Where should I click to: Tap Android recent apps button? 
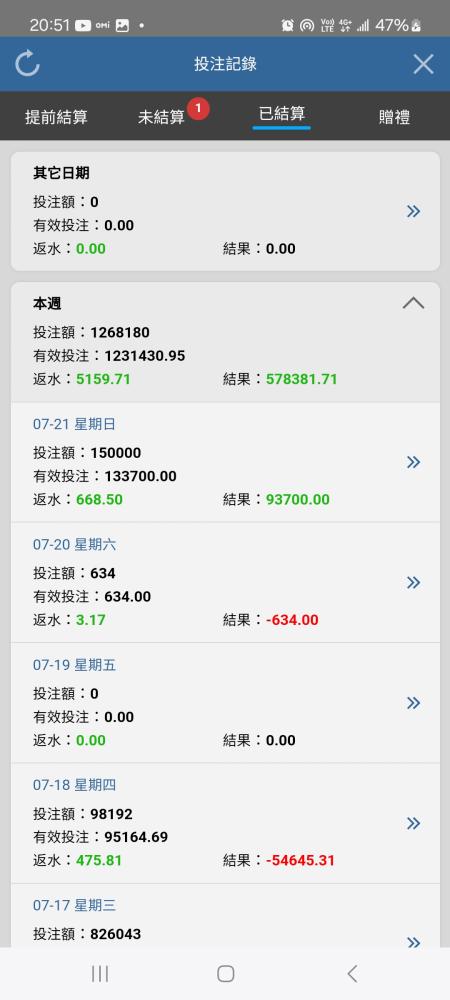pos(100,973)
